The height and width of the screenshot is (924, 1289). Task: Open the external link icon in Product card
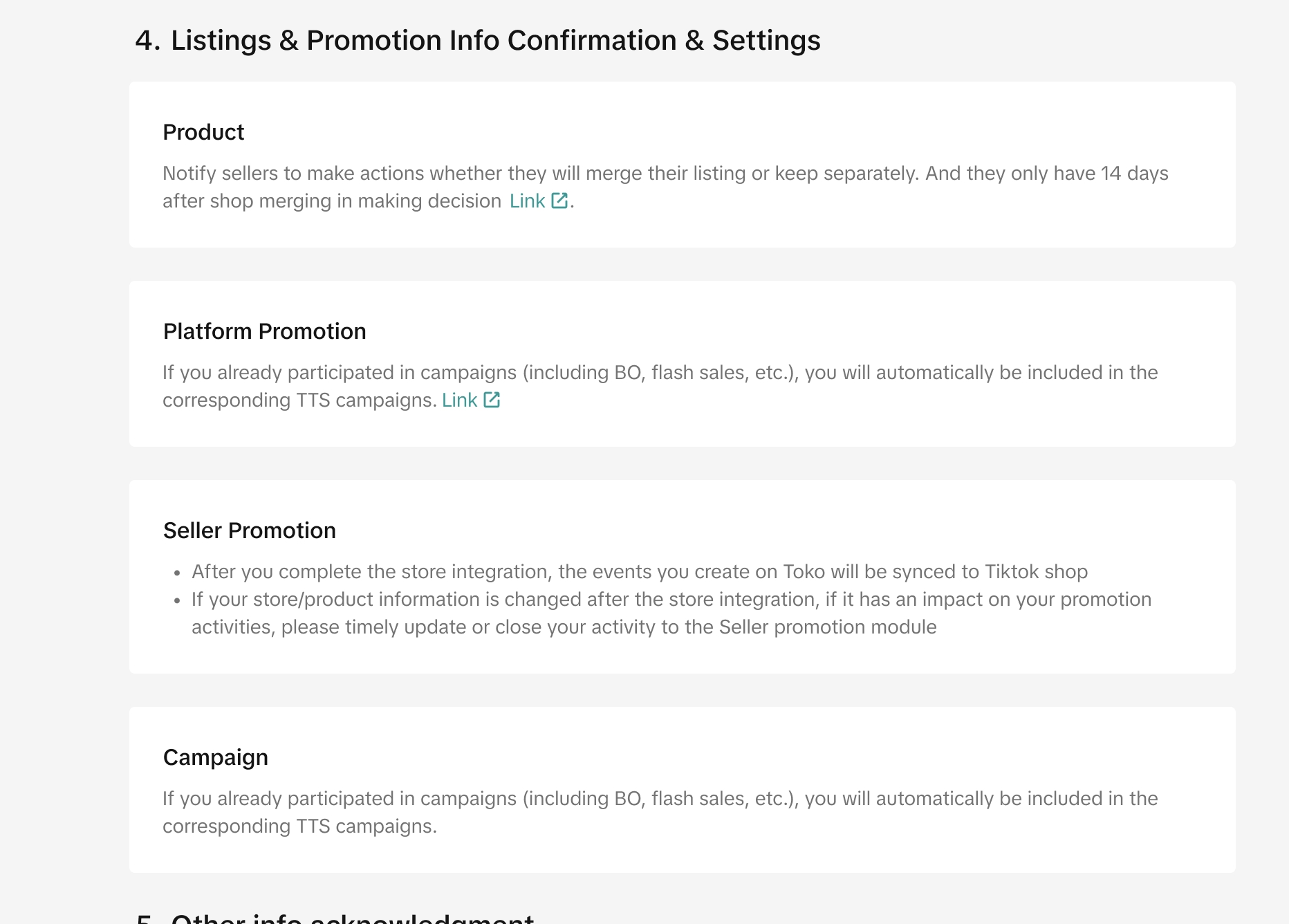point(559,201)
